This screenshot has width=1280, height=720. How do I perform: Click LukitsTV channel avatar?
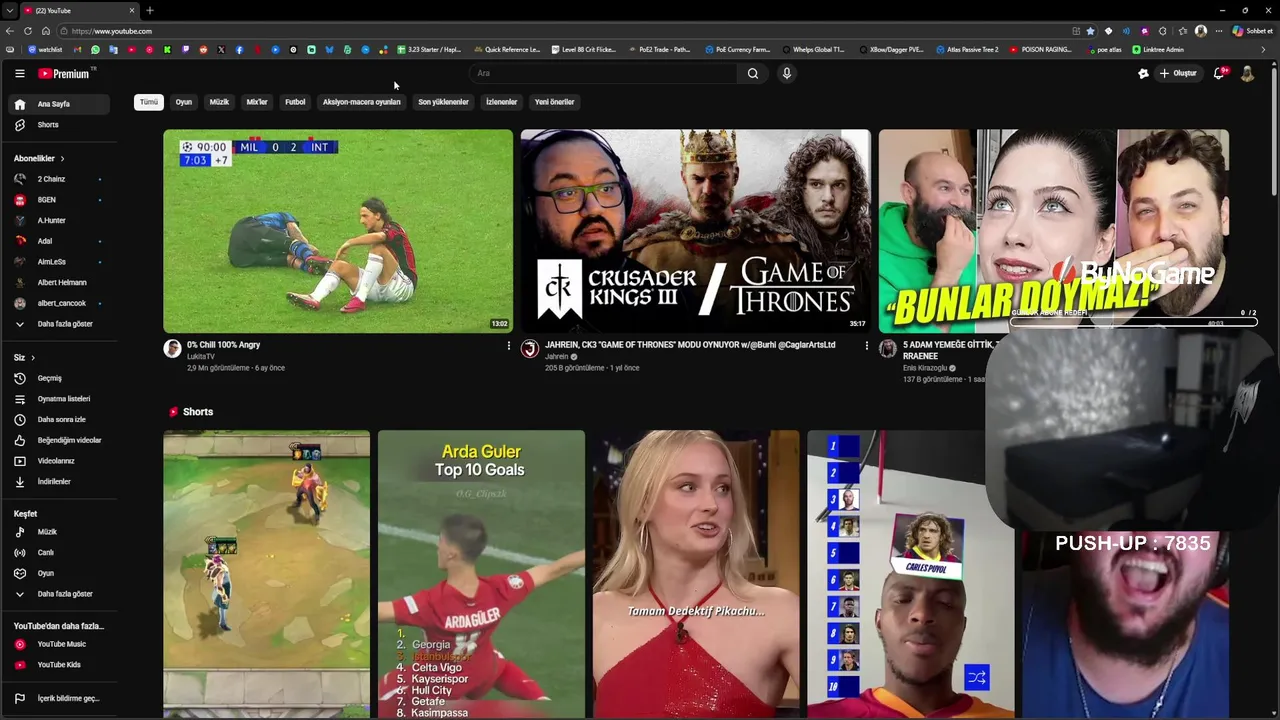172,348
